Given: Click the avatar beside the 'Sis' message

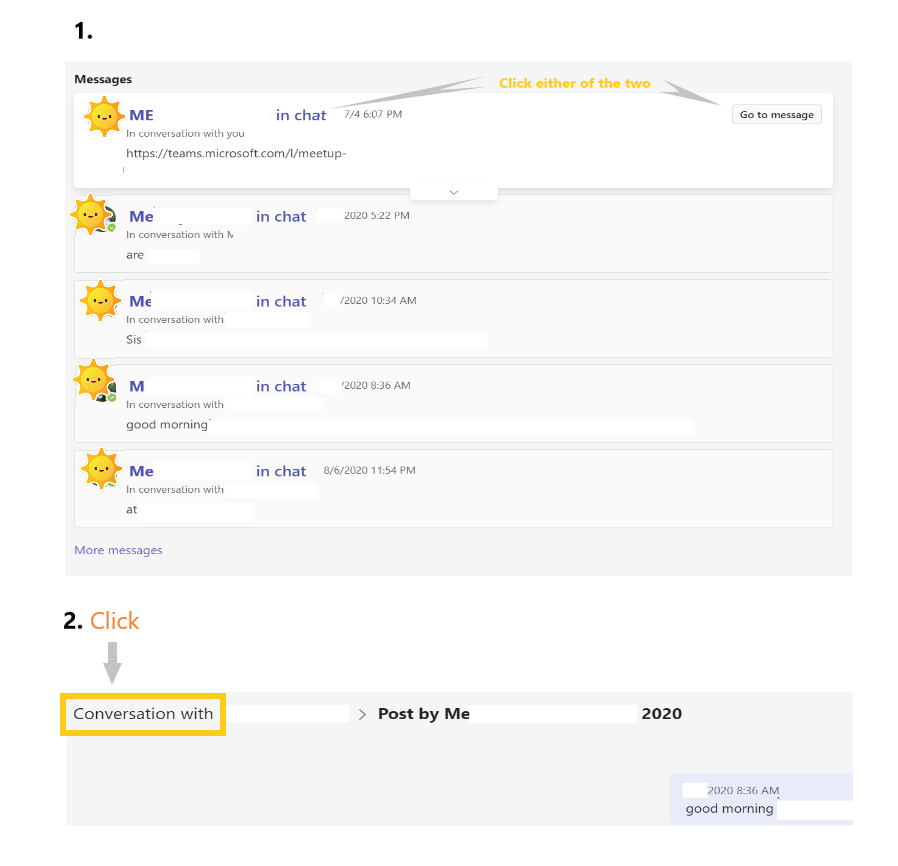Looking at the screenshot, I should pyautogui.click(x=100, y=300).
